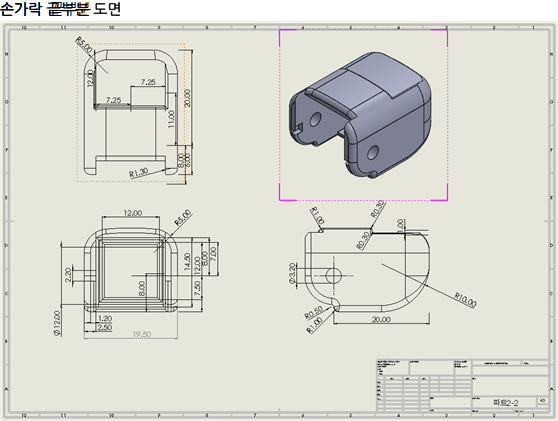Select the 11.00 vertical dimension

[171, 119]
